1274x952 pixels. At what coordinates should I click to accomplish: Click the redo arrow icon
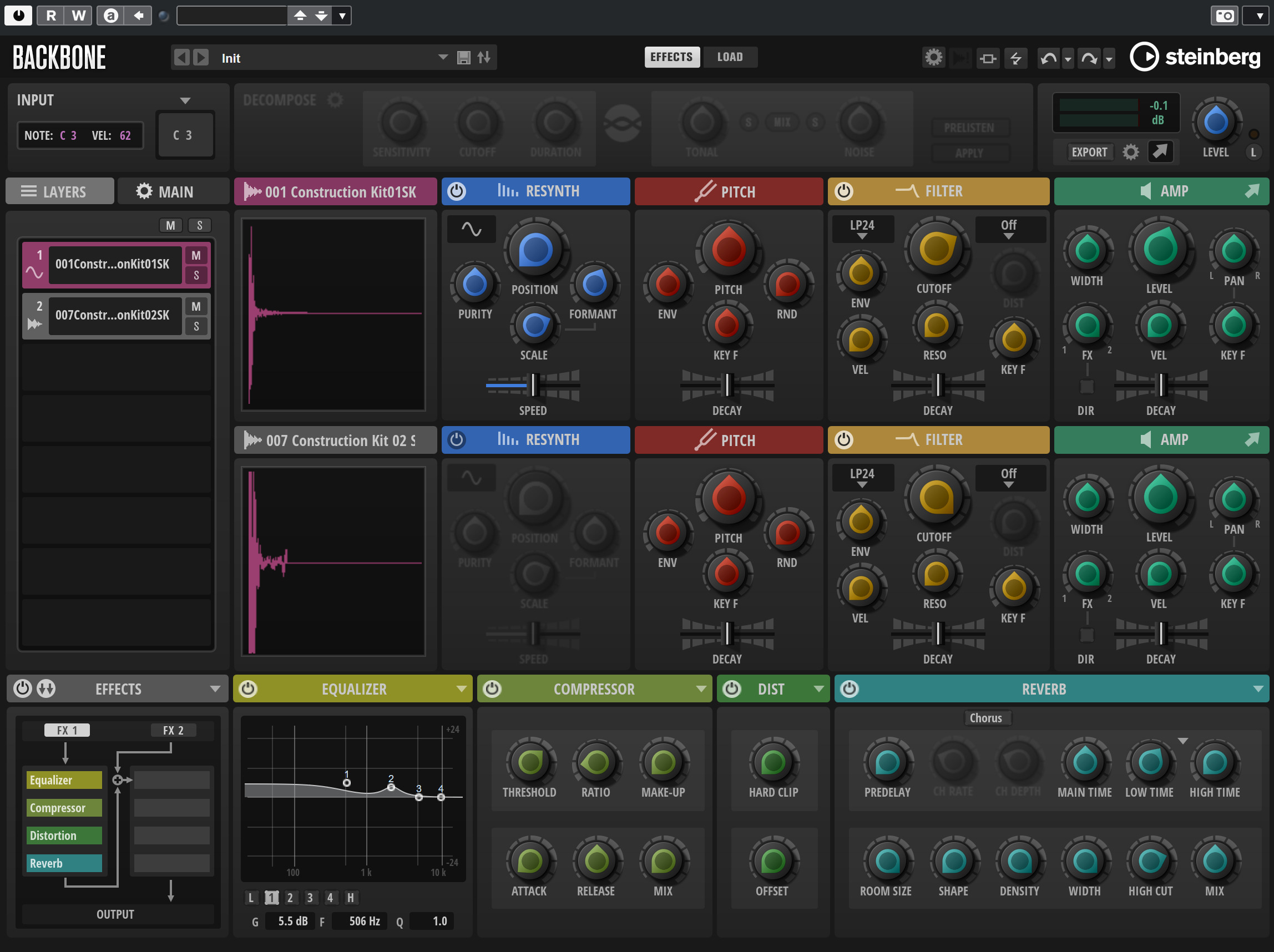[x=1089, y=58]
